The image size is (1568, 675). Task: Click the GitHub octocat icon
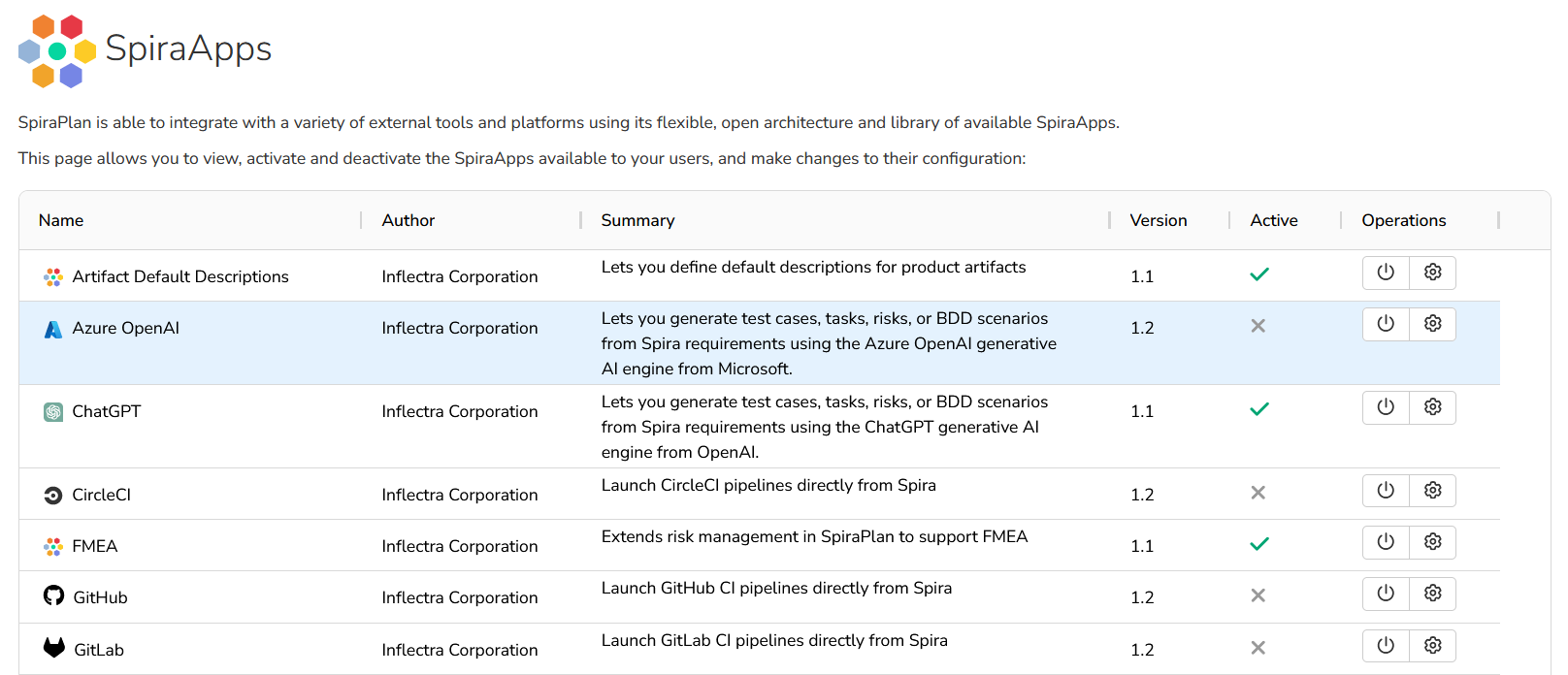(53, 595)
